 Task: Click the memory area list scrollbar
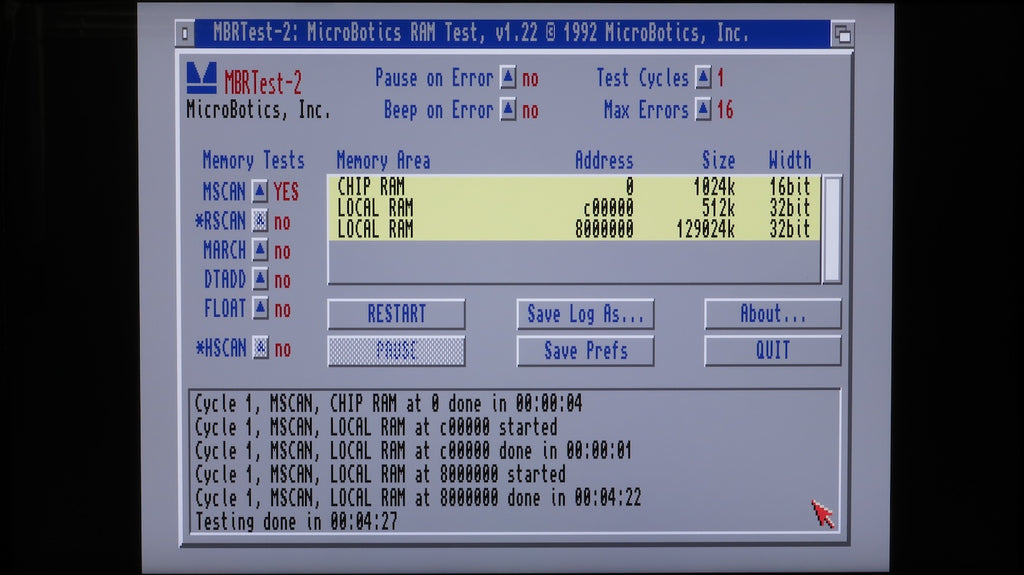click(831, 229)
